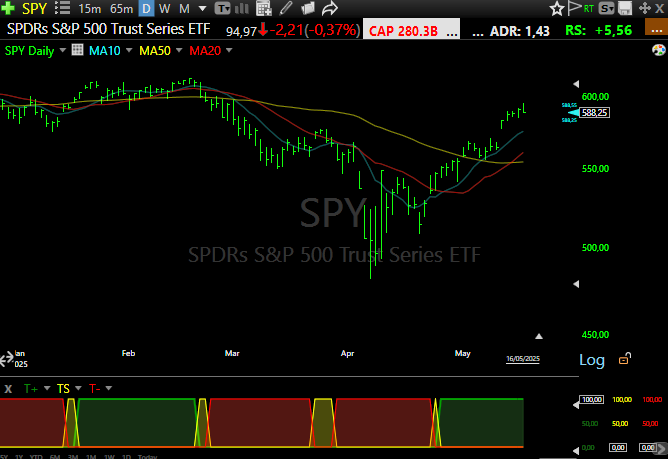
Task: Select the W weekly timeframe
Action: (x=164, y=9)
